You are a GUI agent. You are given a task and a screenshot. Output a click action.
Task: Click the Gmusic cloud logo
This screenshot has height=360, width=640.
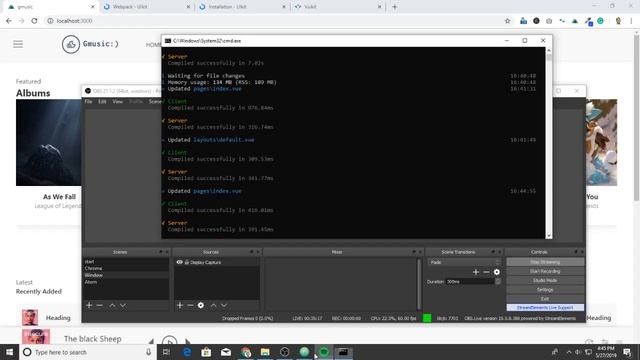point(71,44)
